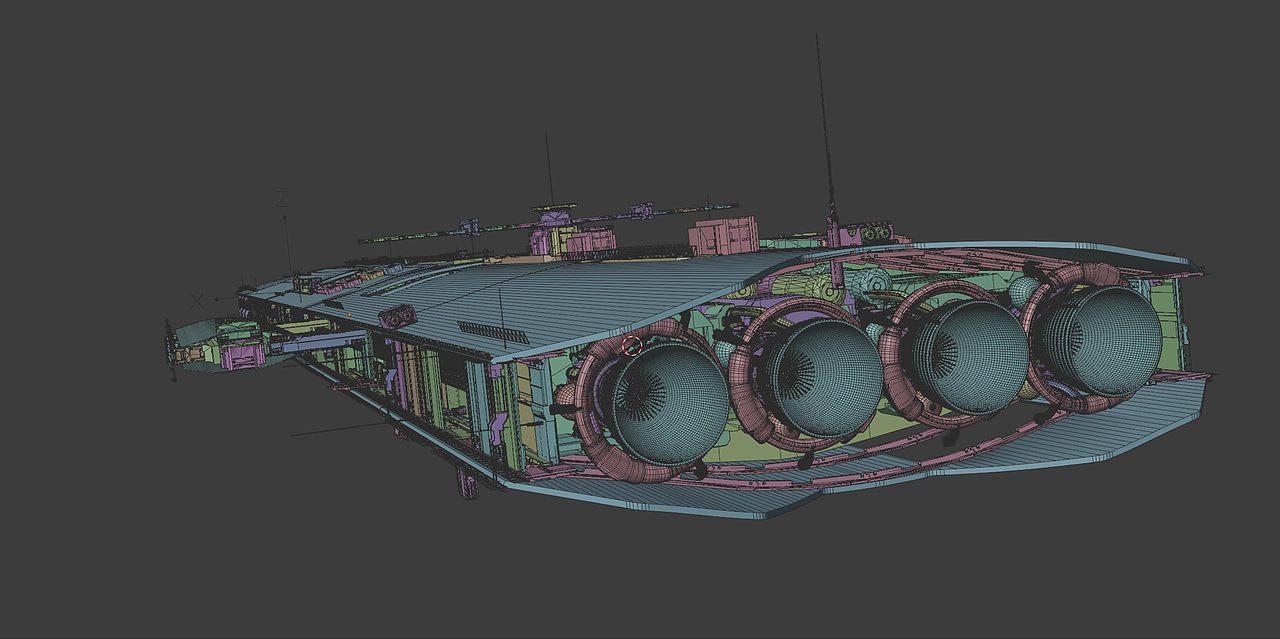Select the large pink box on top deck
This screenshot has height=639, width=1280.
coord(724,236)
